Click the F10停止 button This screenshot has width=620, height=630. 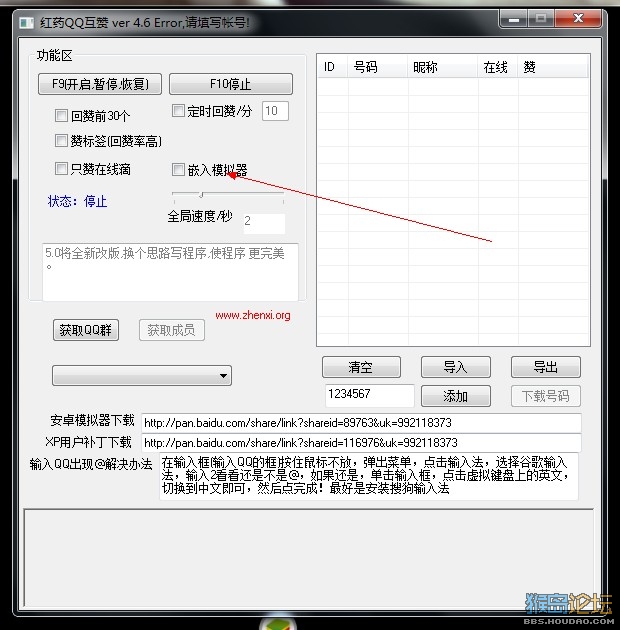(231, 84)
